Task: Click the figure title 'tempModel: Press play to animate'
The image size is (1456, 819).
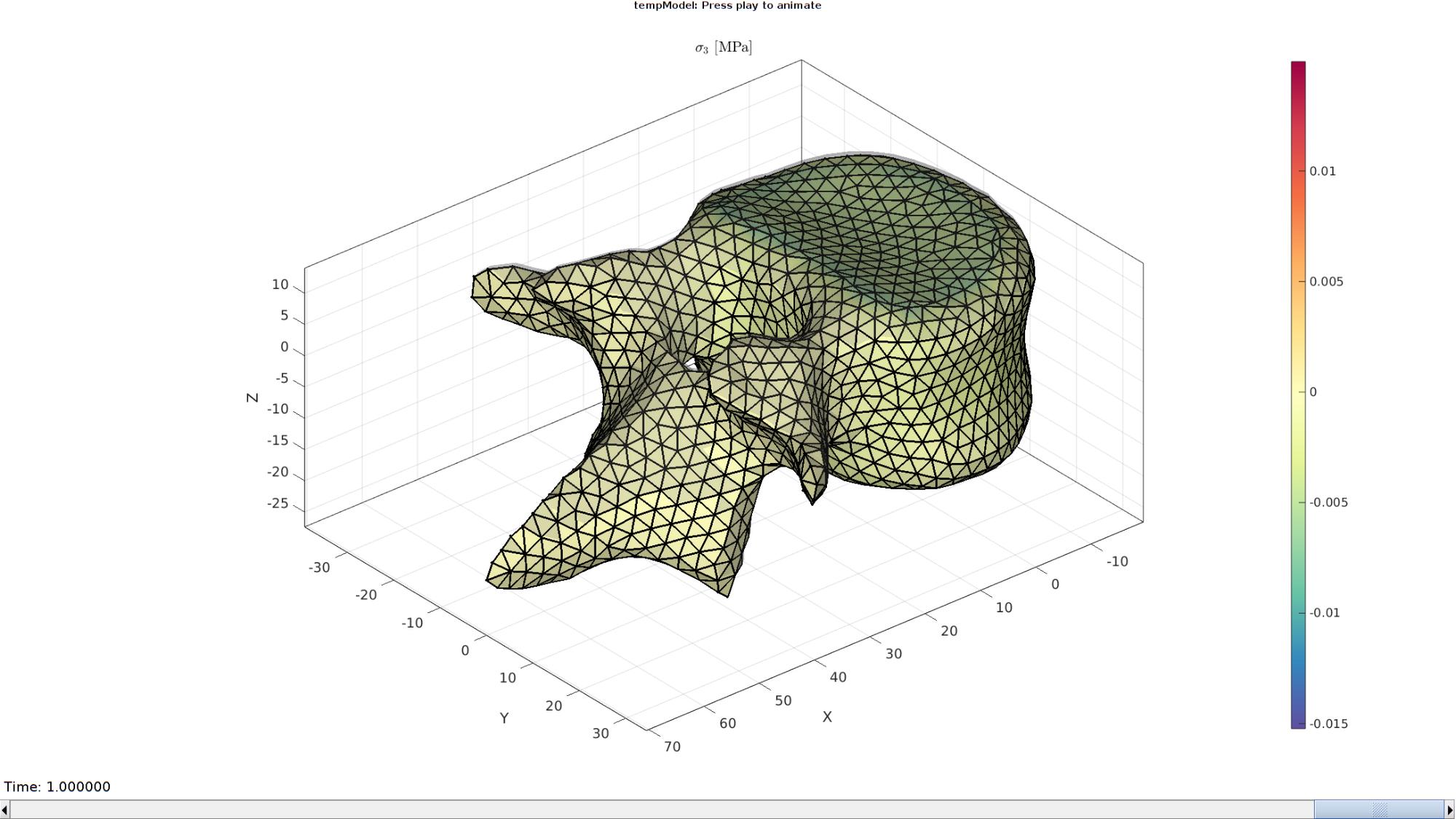Action: (x=727, y=6)
